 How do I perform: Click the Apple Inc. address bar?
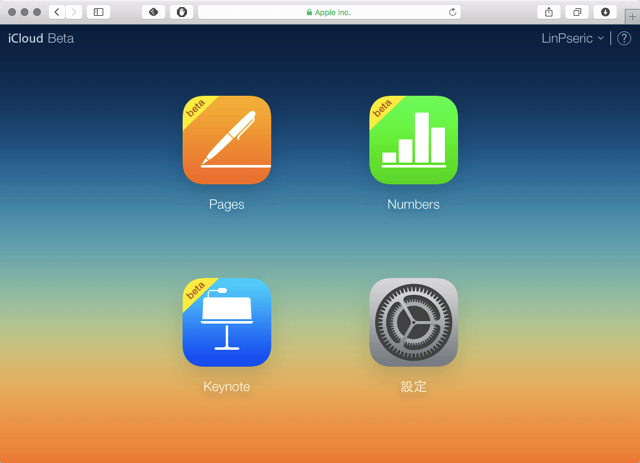(329, 12)
